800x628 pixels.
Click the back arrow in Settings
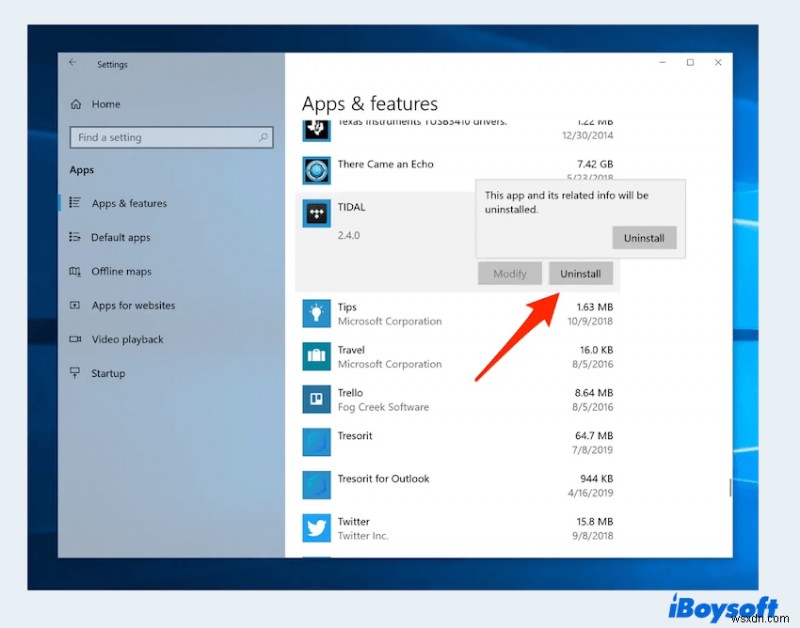pyautogui.click(x=72, y=62)
